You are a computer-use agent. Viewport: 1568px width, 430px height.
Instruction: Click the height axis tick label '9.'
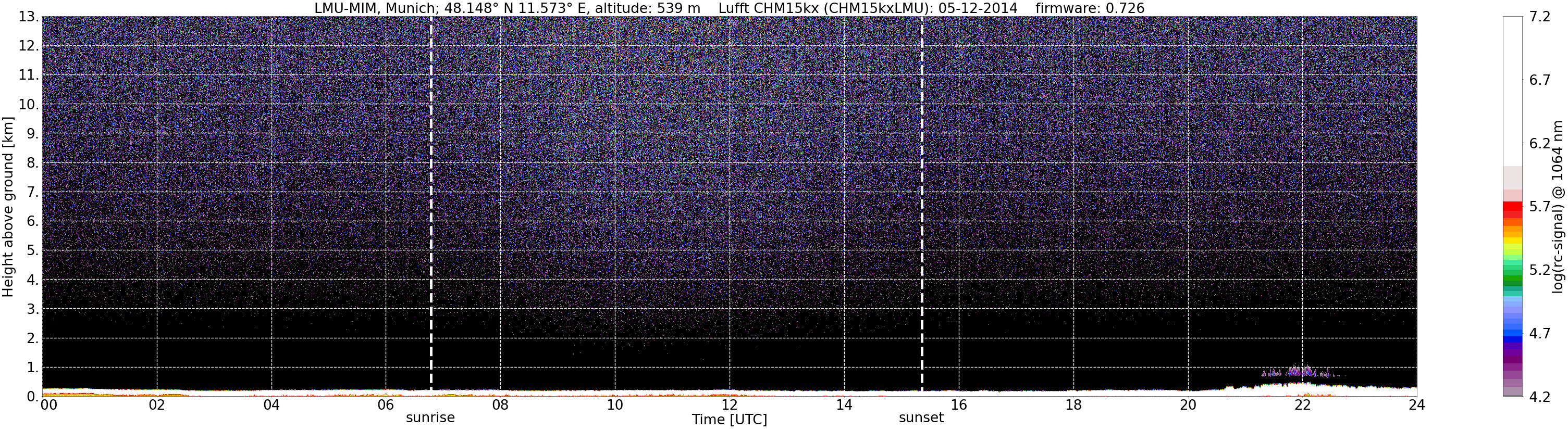(33, 134)
